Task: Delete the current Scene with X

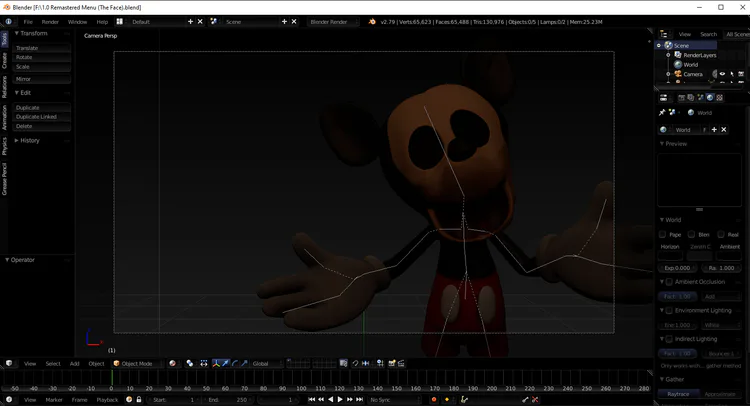Action: click(x=294, y=22)
